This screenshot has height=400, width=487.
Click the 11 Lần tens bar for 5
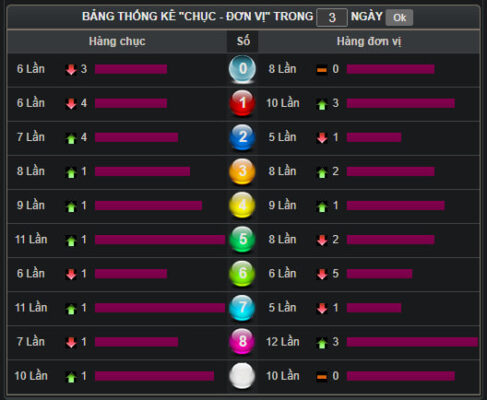click(x=160, y=239)
